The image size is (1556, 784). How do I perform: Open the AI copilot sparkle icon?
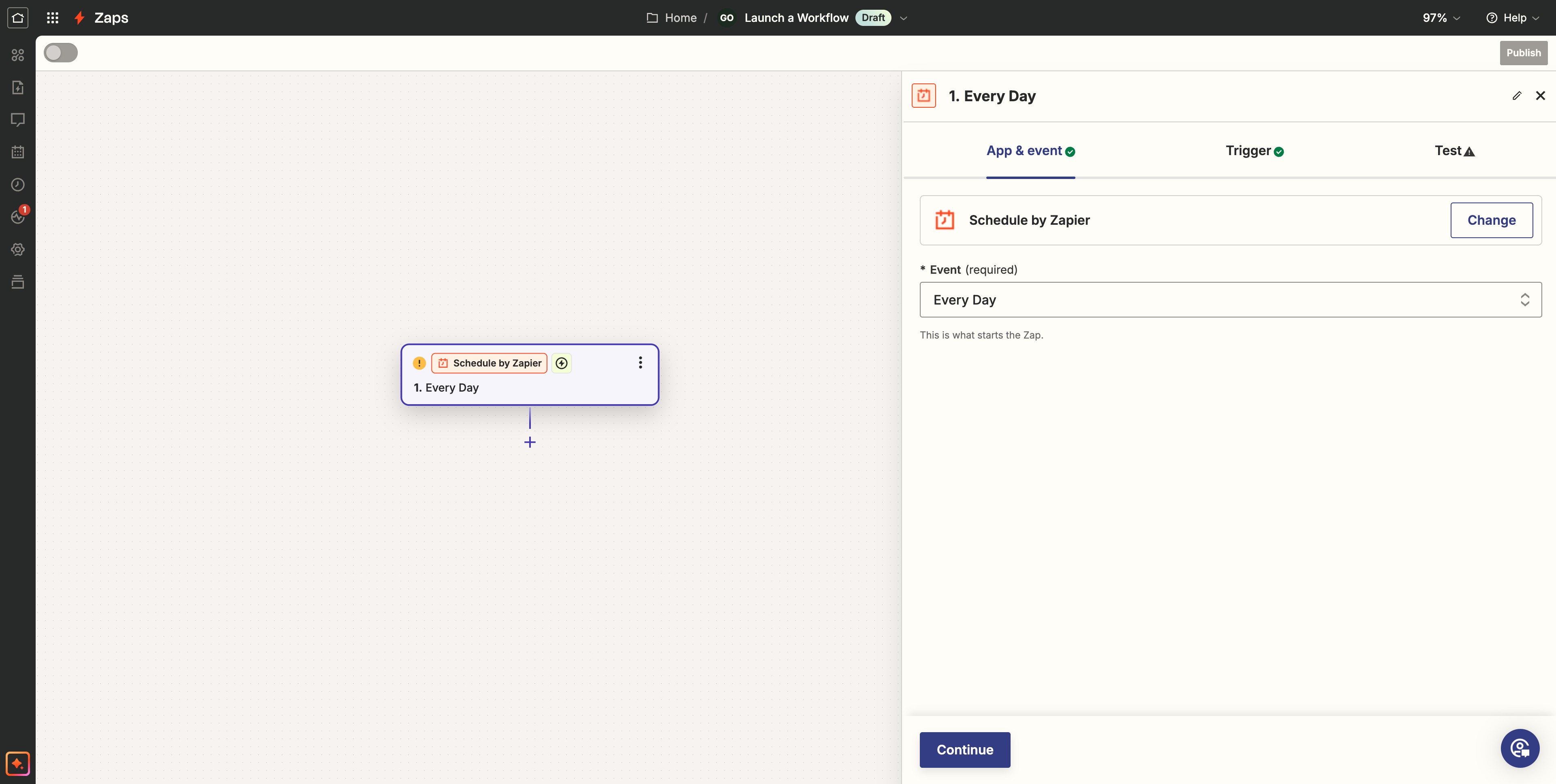click(x=17, y=763)
